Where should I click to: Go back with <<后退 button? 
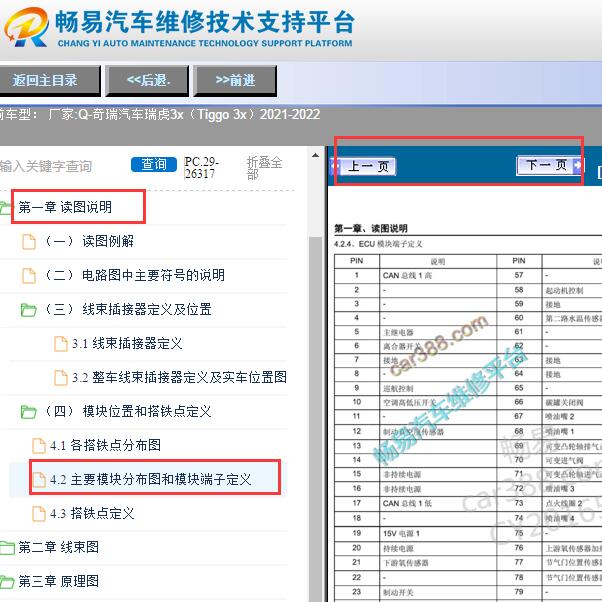(147, 81)
